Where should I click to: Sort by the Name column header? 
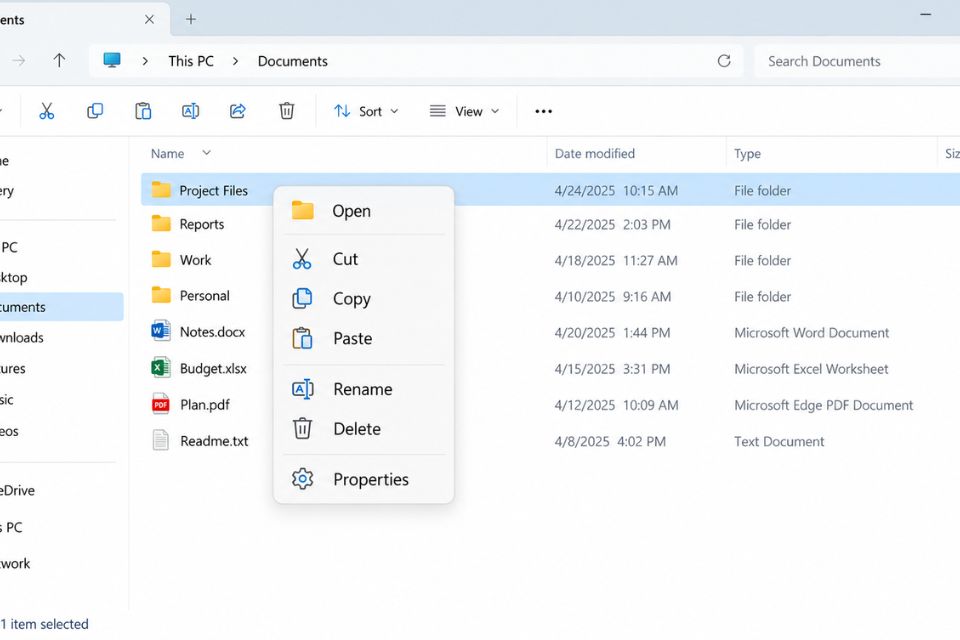[167, 153]
